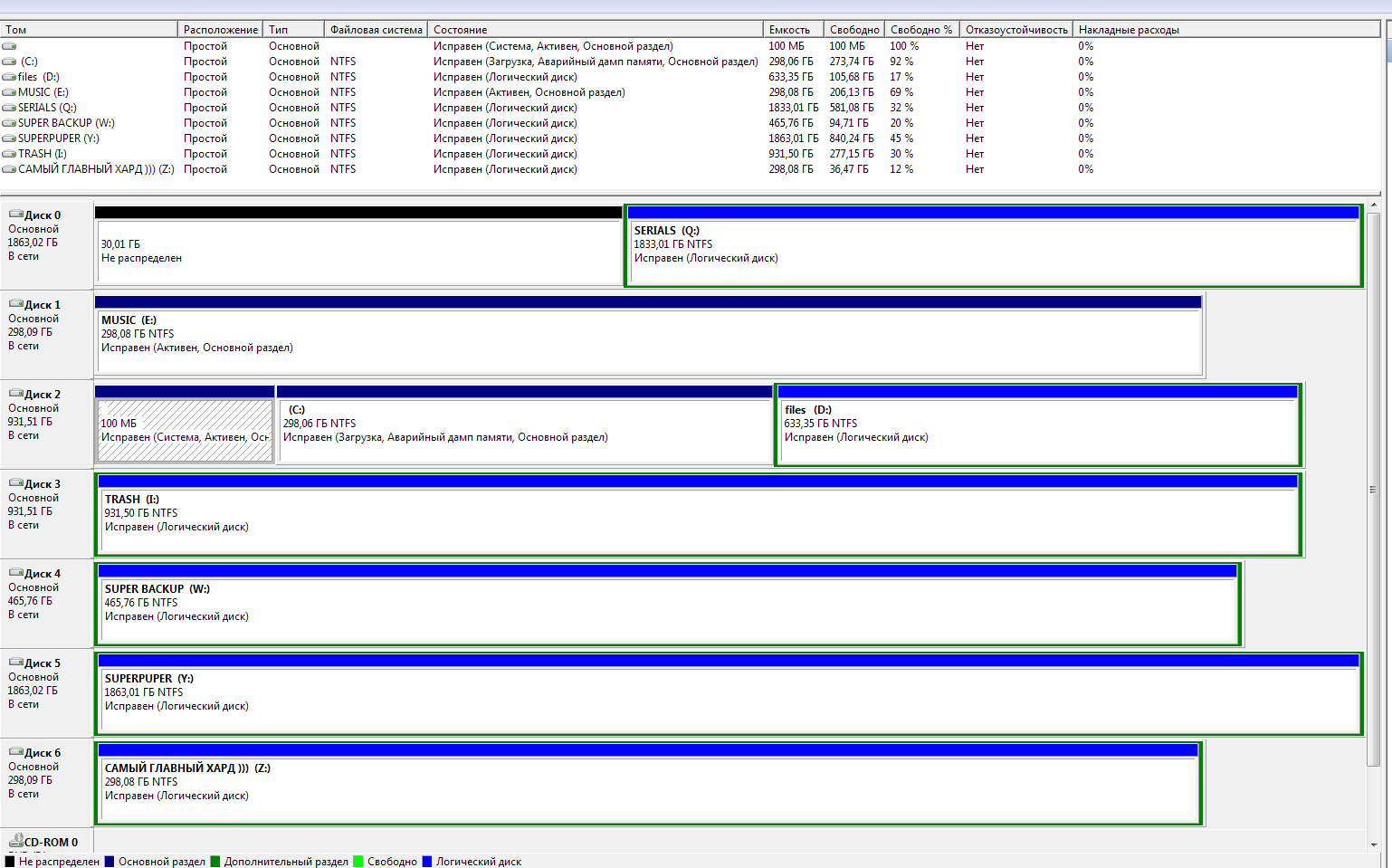Image resolution: width=1392 pixels, height=868 pixels.
Task: Click the disk icon next to Диск 6
Action: tap(16, 752)
